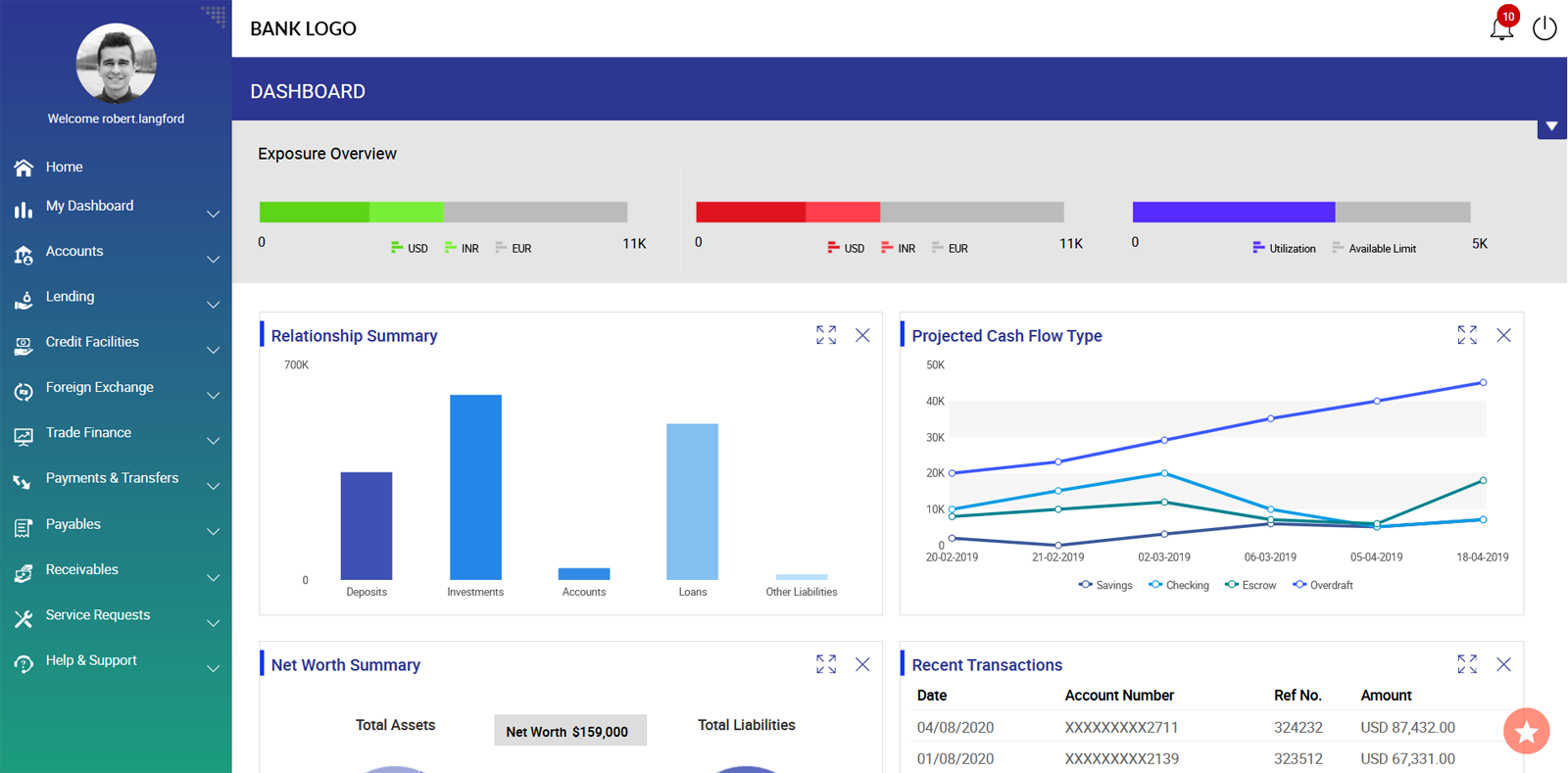
Task: Close the Net Worth Summary widget
Action: [x=862, y=664]
